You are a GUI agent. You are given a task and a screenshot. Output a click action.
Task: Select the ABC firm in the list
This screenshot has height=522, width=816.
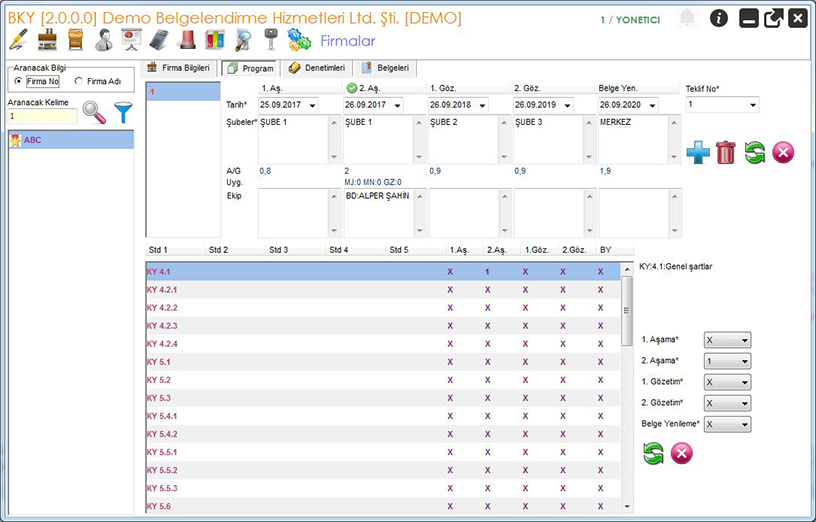click(71, 140)
